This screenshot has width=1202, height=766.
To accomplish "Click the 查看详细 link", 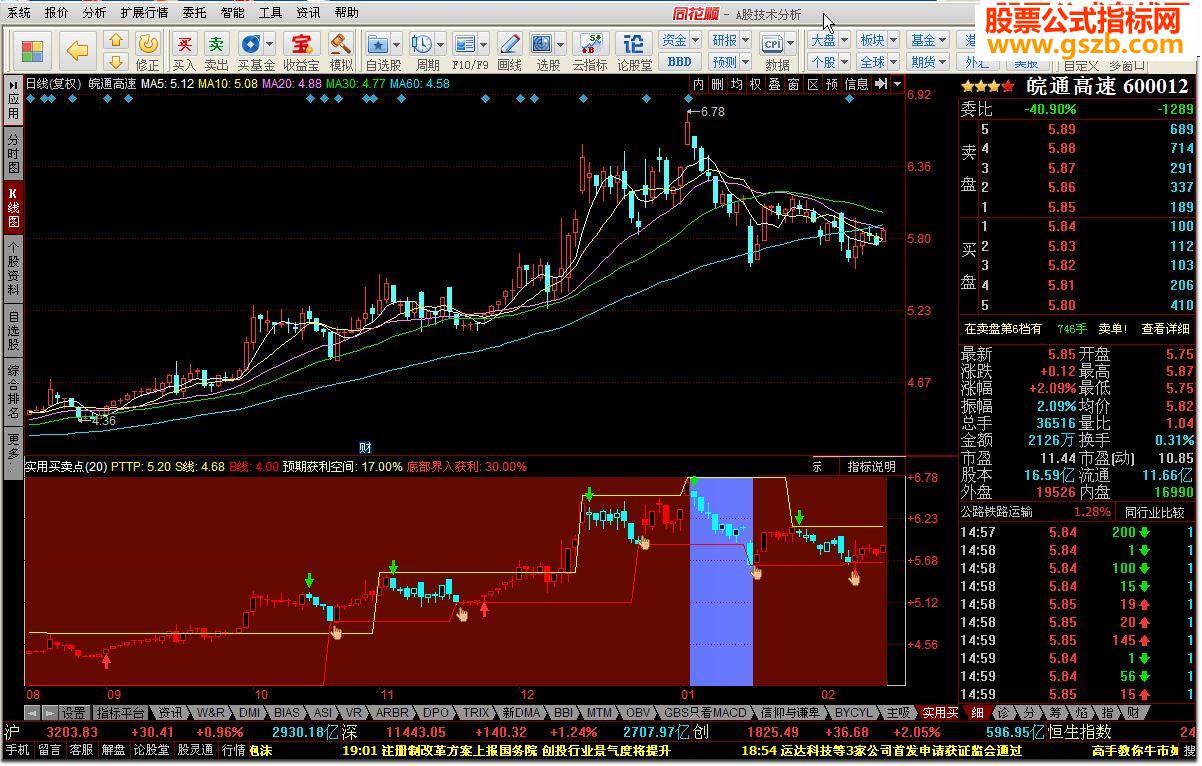I will tap(1166, 329).
